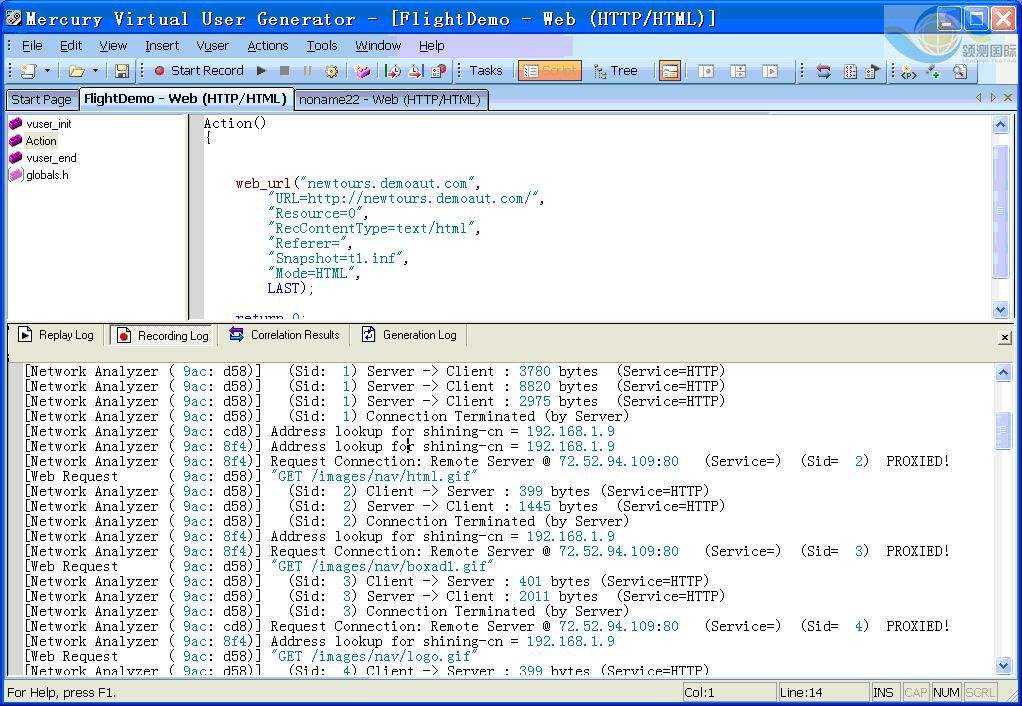Click the script editor scrollbar thumb
The width and height of the screenshot is (1022, 706).
click(x=1000, y=211)
